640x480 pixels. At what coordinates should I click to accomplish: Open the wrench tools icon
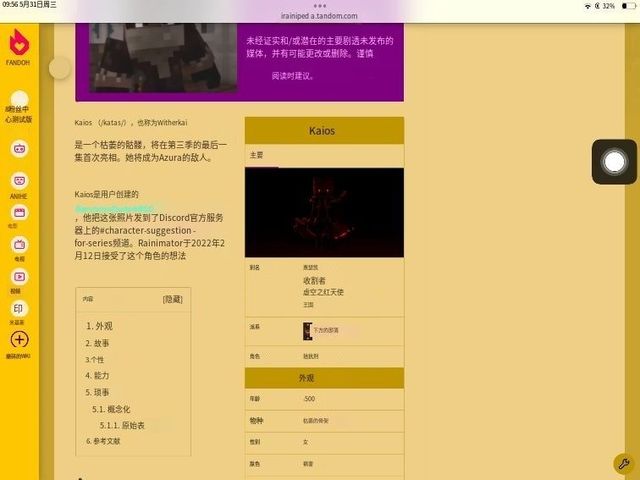click(x=621, y=463)
